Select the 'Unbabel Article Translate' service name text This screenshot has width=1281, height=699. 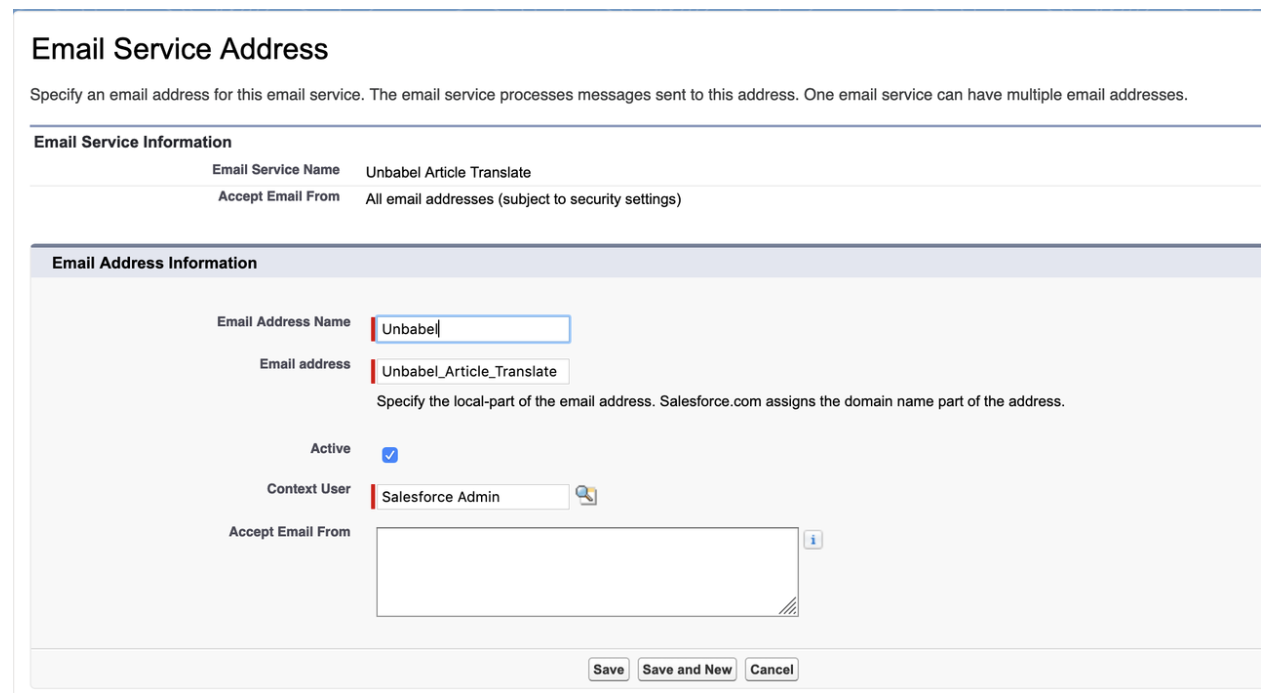coord(448,172)
